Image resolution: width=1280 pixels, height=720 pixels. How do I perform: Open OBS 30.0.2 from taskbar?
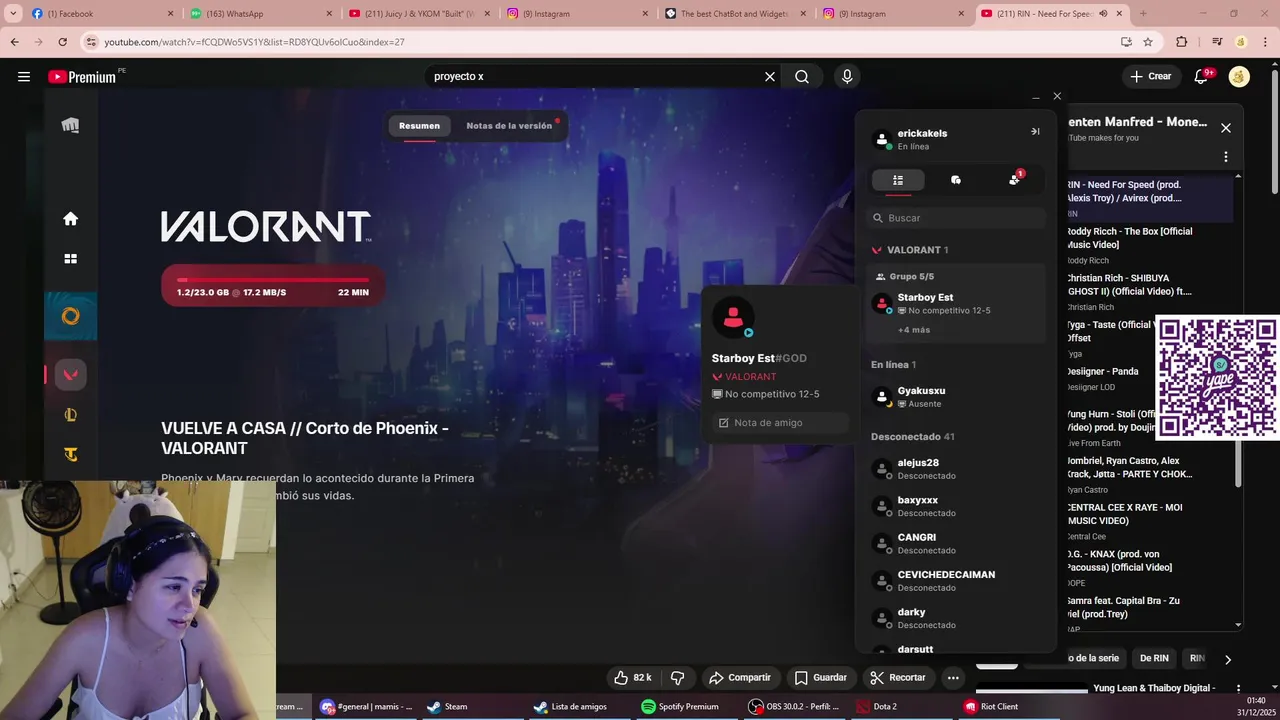[x=795, y=706]
